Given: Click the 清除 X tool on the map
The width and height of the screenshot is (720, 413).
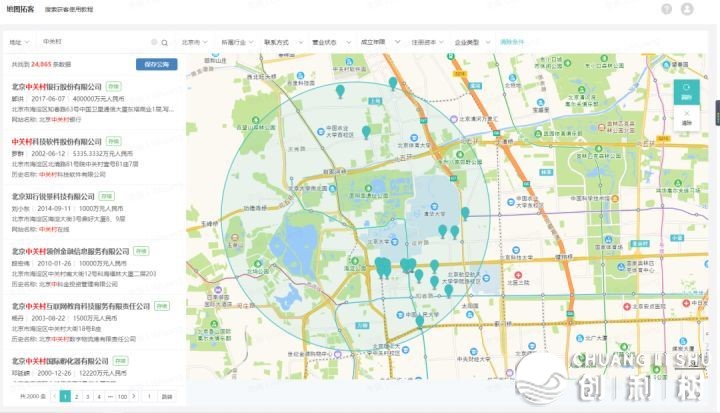Looking at the screenshot, I should coord(686,118).
